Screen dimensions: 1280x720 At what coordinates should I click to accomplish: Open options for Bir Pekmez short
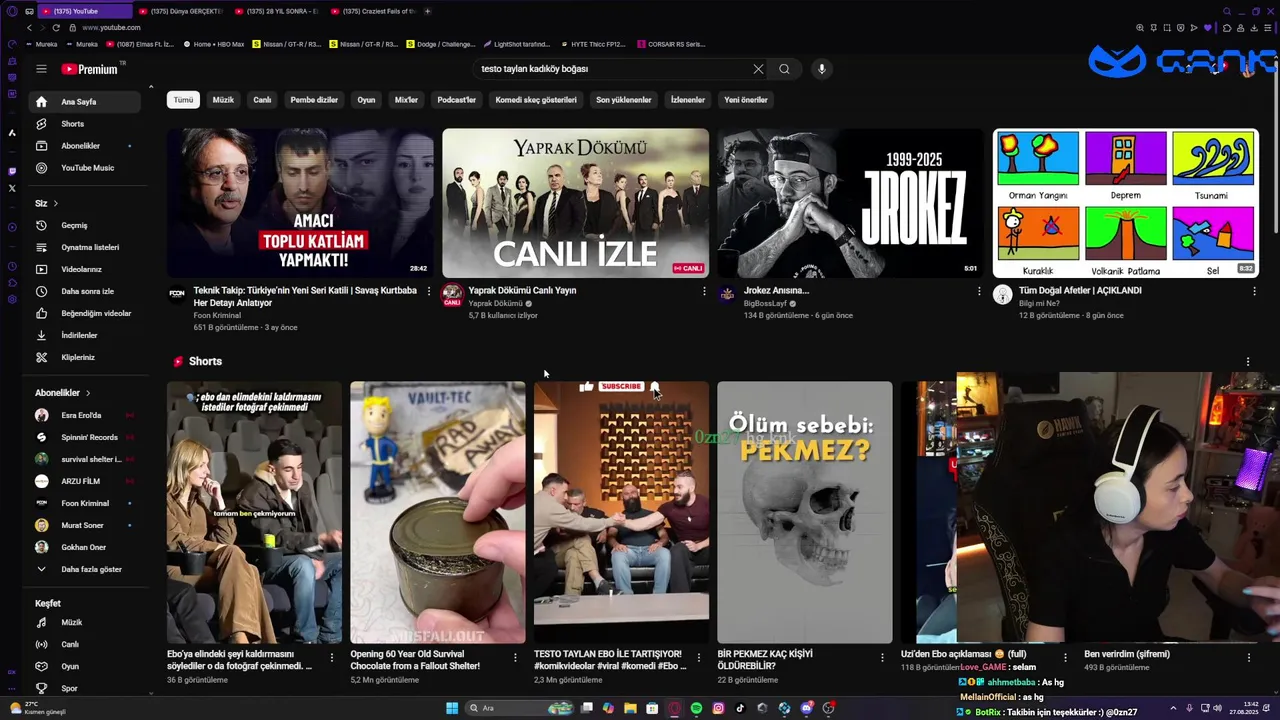point(882,657)
